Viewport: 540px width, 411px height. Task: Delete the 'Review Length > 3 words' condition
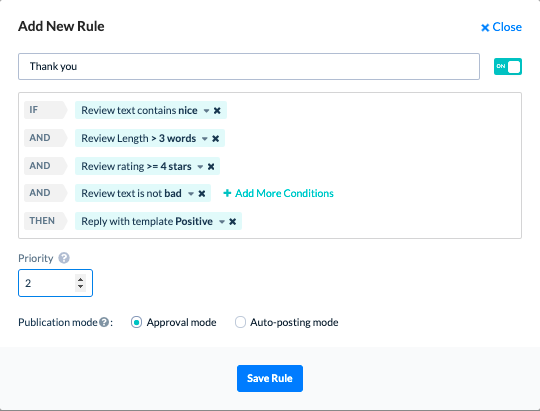216,138
